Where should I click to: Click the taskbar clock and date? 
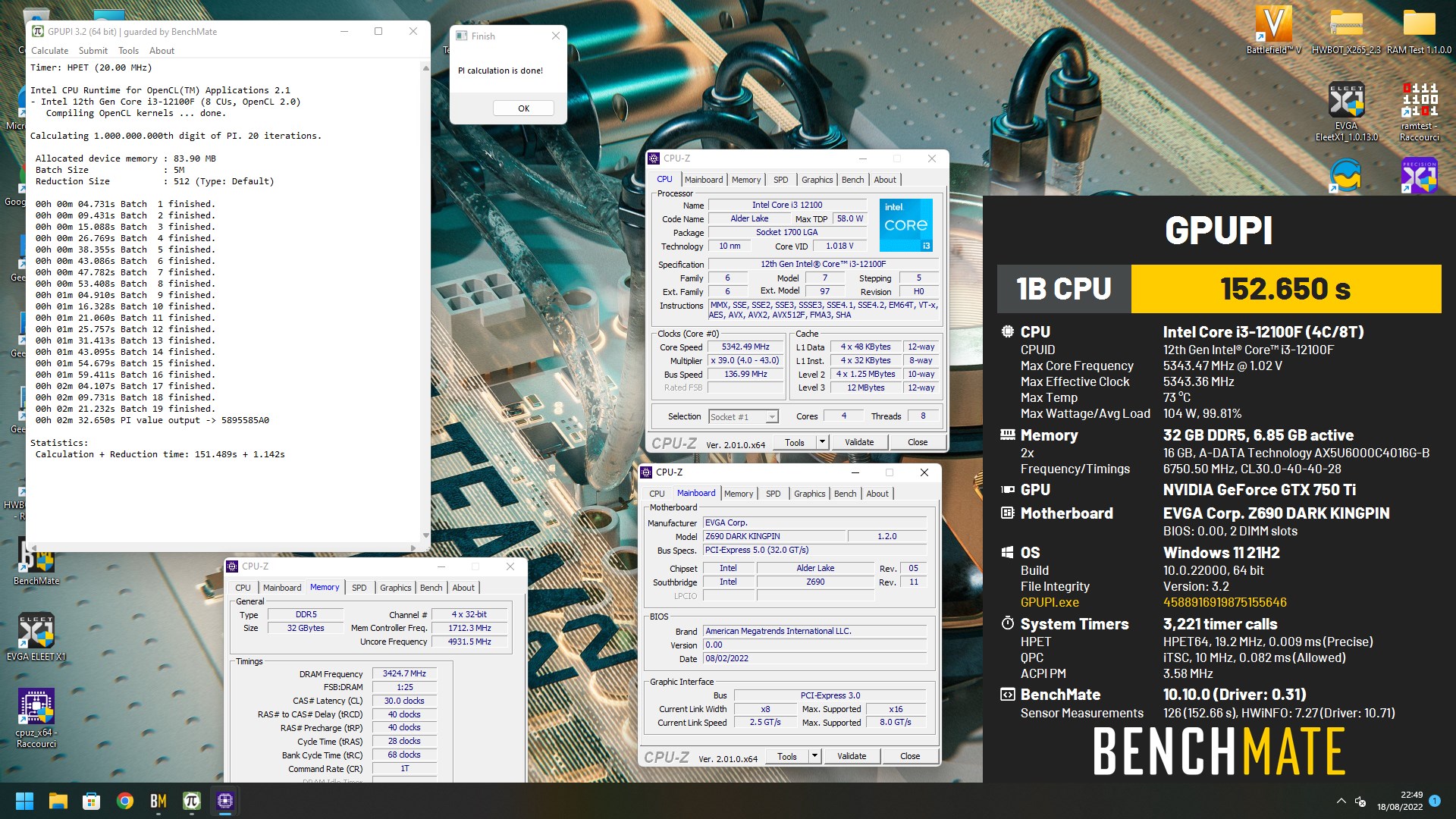click(1400, 801)
